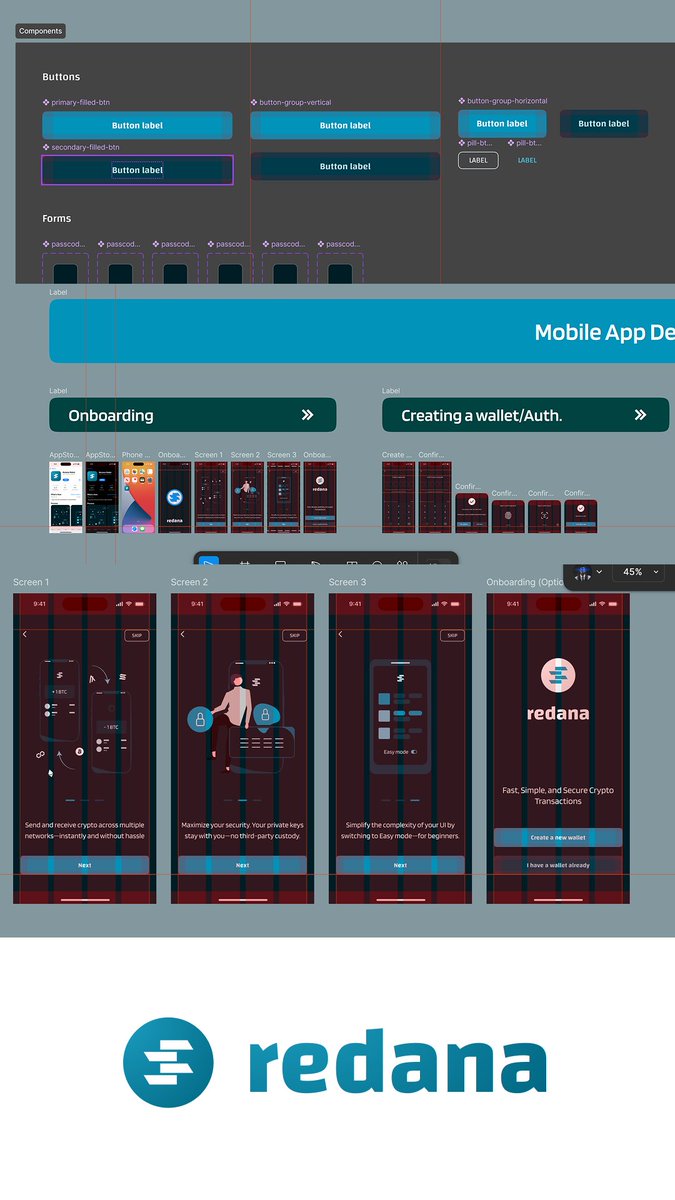This screenshot has width=675, height=1200.
Task: Click the blue button in button-group-horizontal
Action: (x=502, y=124)
